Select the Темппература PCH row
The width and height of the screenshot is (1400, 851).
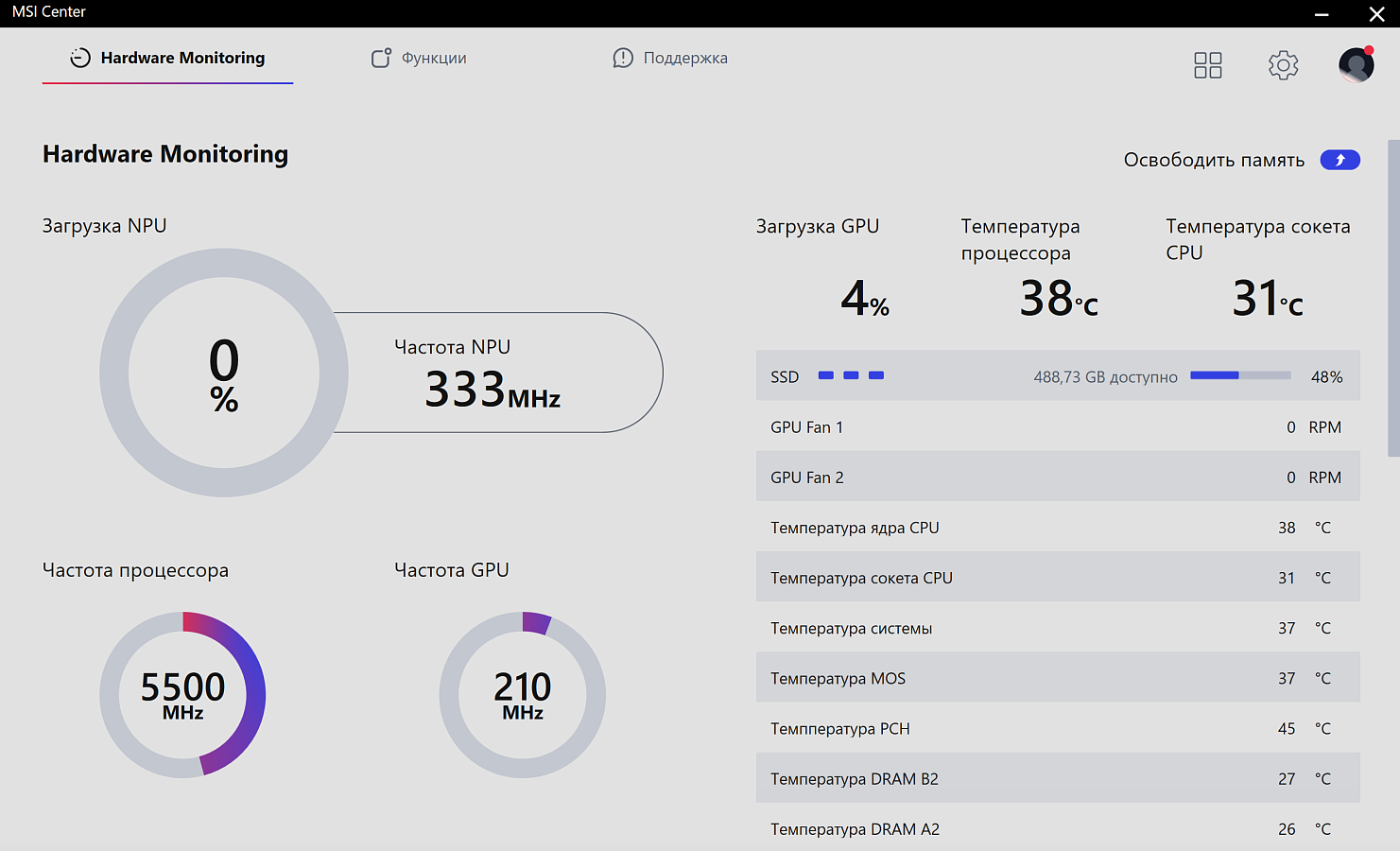point(1058,727)
